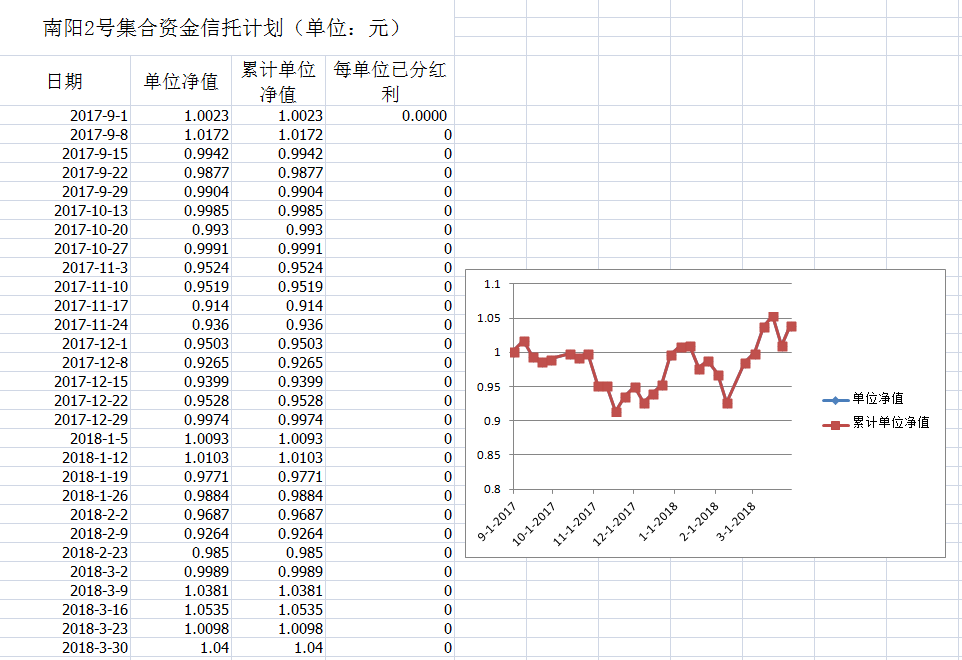Image resolution: width=962 pixels, height=660 pixels.
Task: Click the 单位净值 table column header
Action: pos(181,82)
